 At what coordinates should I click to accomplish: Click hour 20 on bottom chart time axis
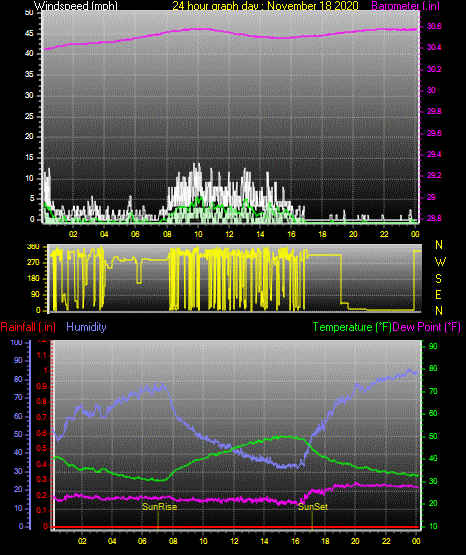point(355,541)
